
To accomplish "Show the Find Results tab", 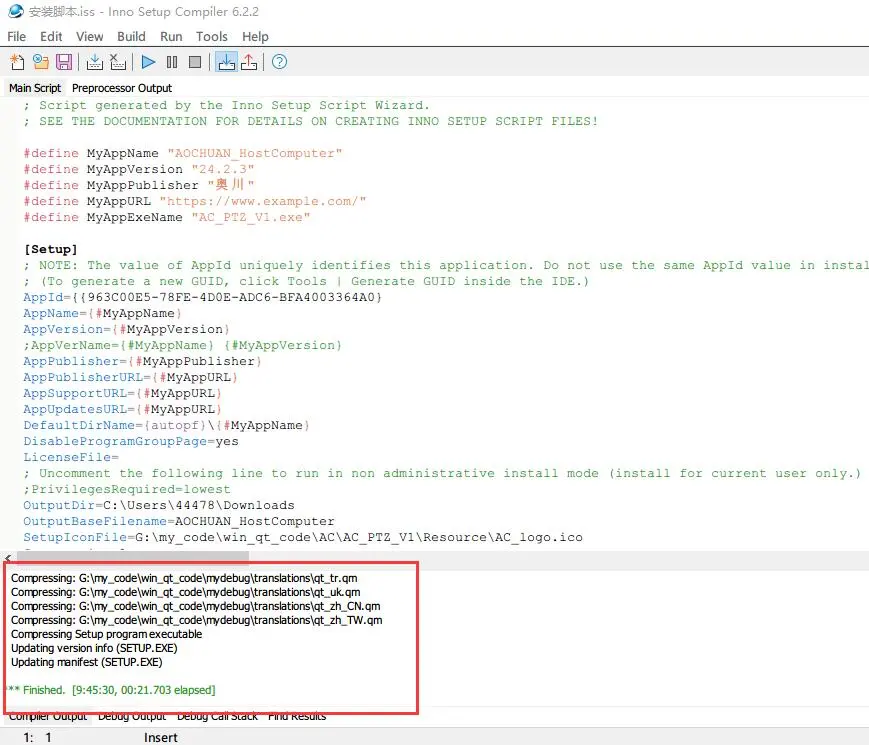I will 296,716.
